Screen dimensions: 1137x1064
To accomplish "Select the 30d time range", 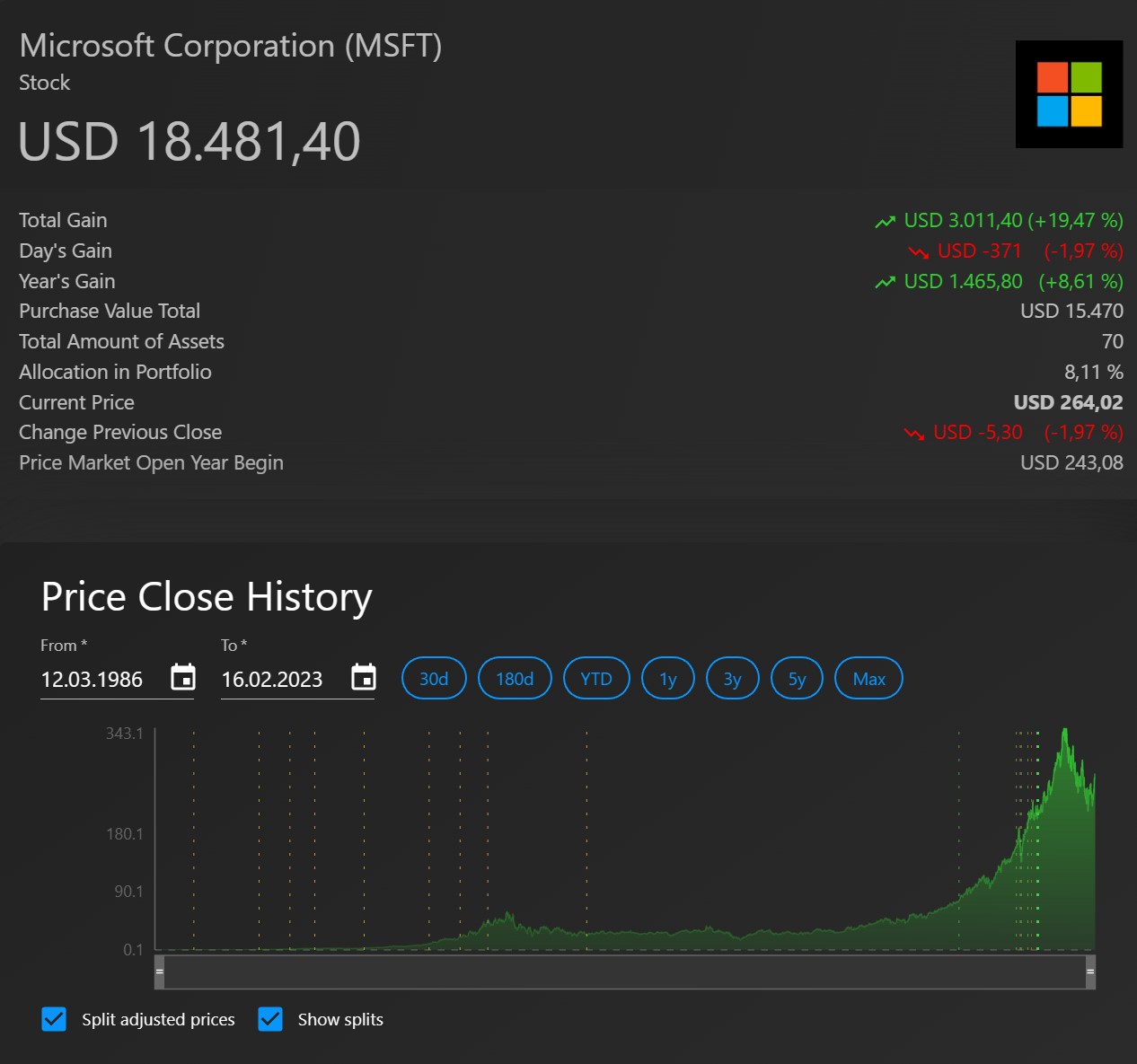I will pos(434,679).
